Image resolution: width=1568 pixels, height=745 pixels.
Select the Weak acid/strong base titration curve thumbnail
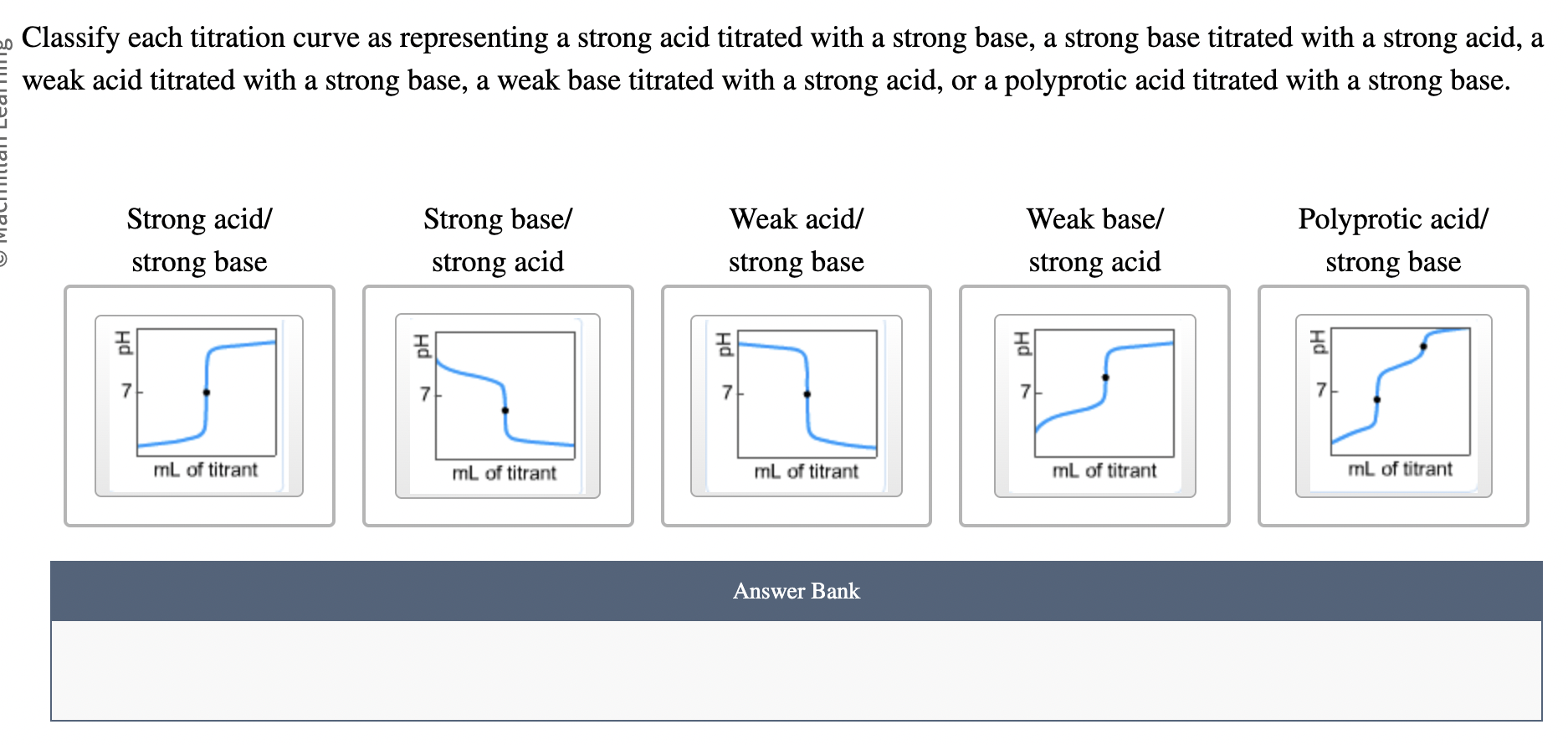(x=795, y=404)
